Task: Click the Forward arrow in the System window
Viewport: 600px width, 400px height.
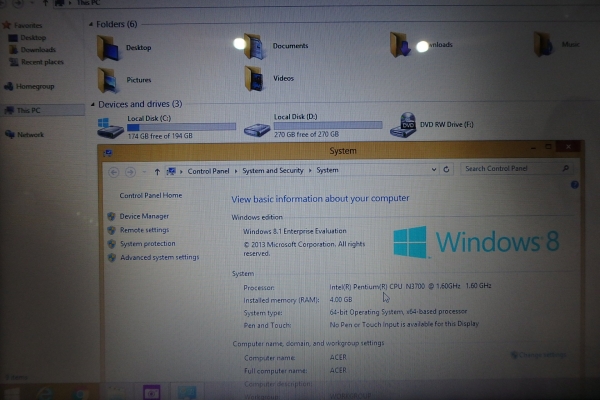Action: point(130,172)
